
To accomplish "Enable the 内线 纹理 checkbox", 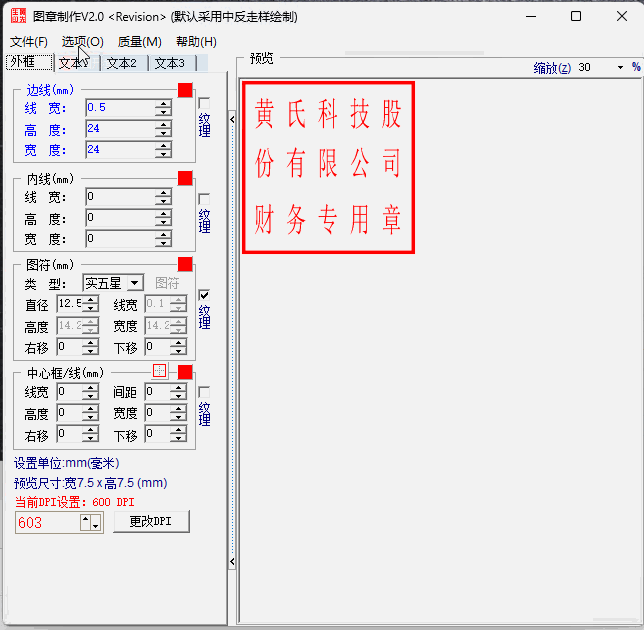I will (204, 199).
